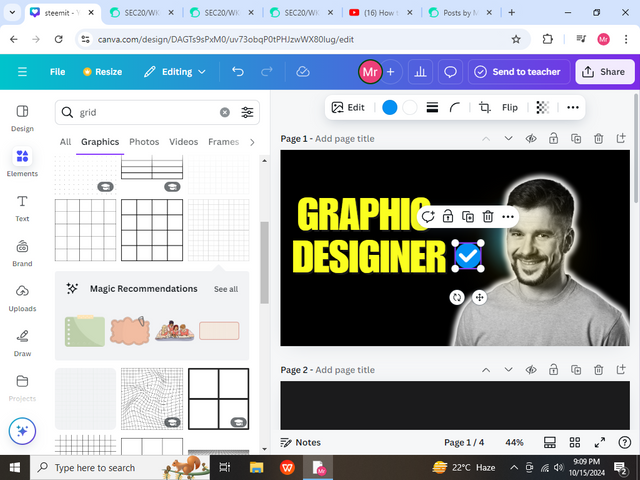This screenshot has width=640, height=480.
Task: Open the Uploads panel
Action: 22,298
